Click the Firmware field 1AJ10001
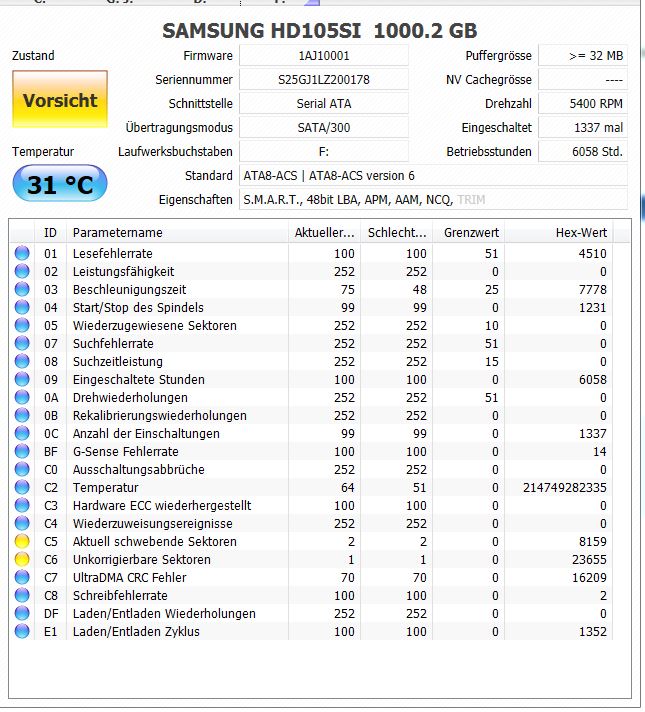The height and width of the screenshot is (712, 645). [x=323, y=55]
